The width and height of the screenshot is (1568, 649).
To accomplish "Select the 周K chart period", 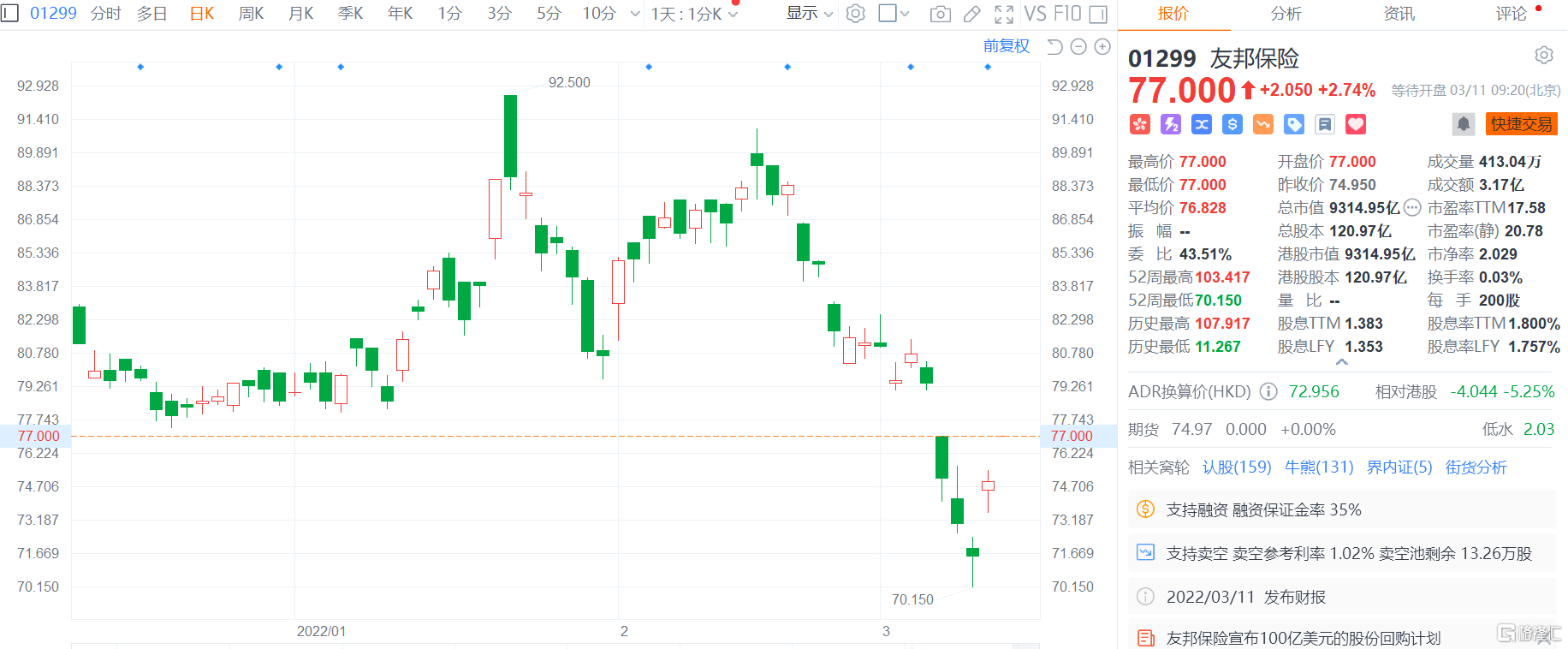I will [251, 14].
